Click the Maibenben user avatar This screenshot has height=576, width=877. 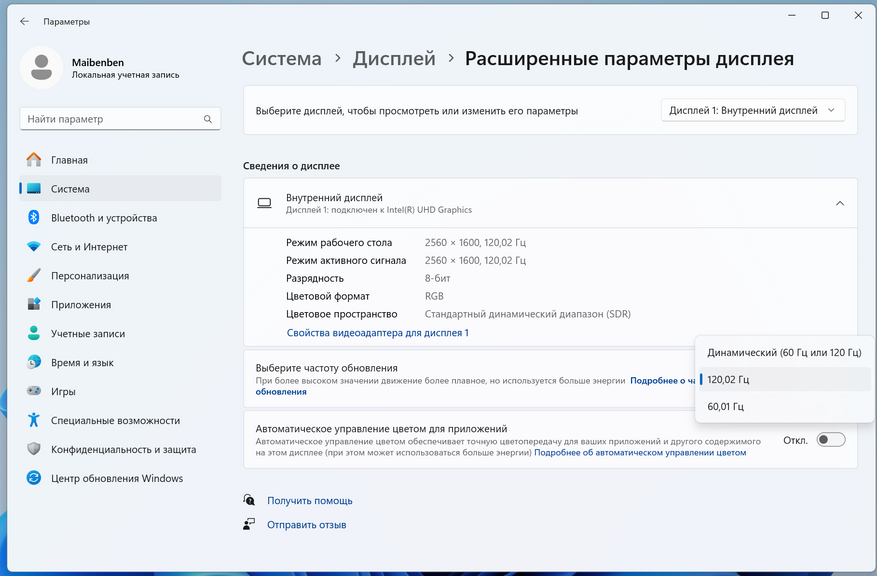[41, 68]
